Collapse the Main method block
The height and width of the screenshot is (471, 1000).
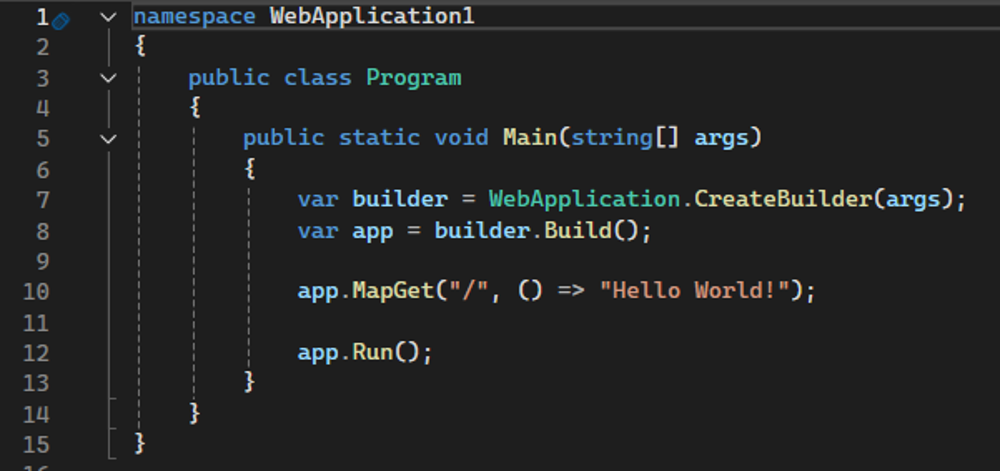tap(108, 138)
